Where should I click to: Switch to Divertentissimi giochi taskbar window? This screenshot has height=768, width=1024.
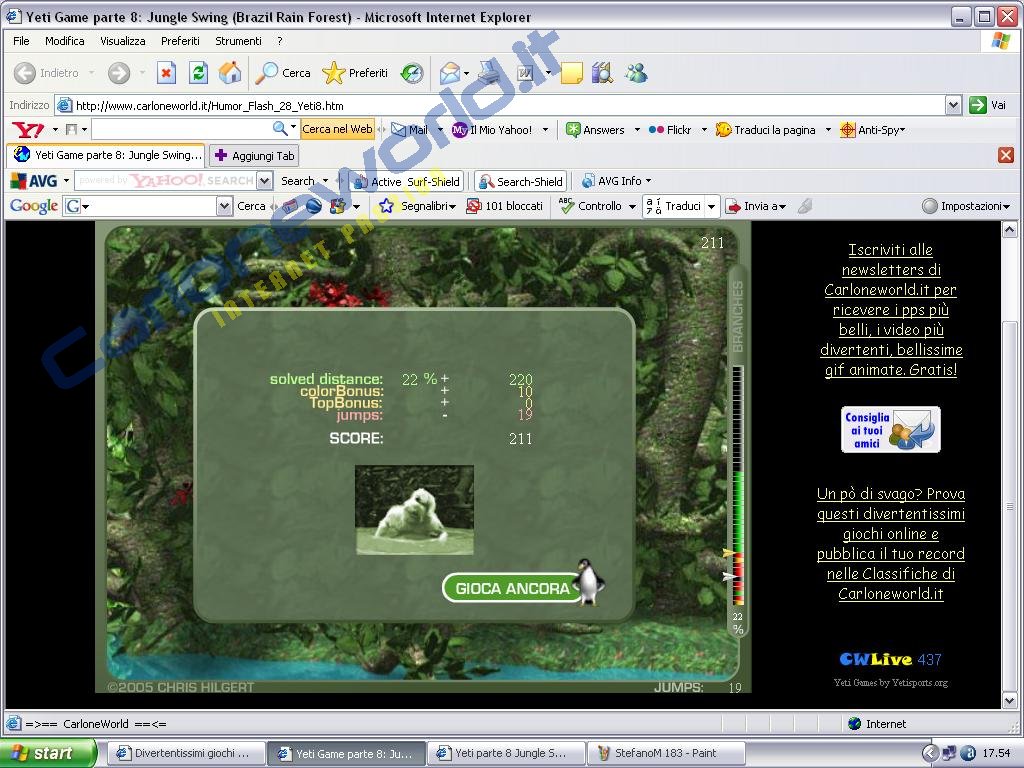tap(185, 753)
